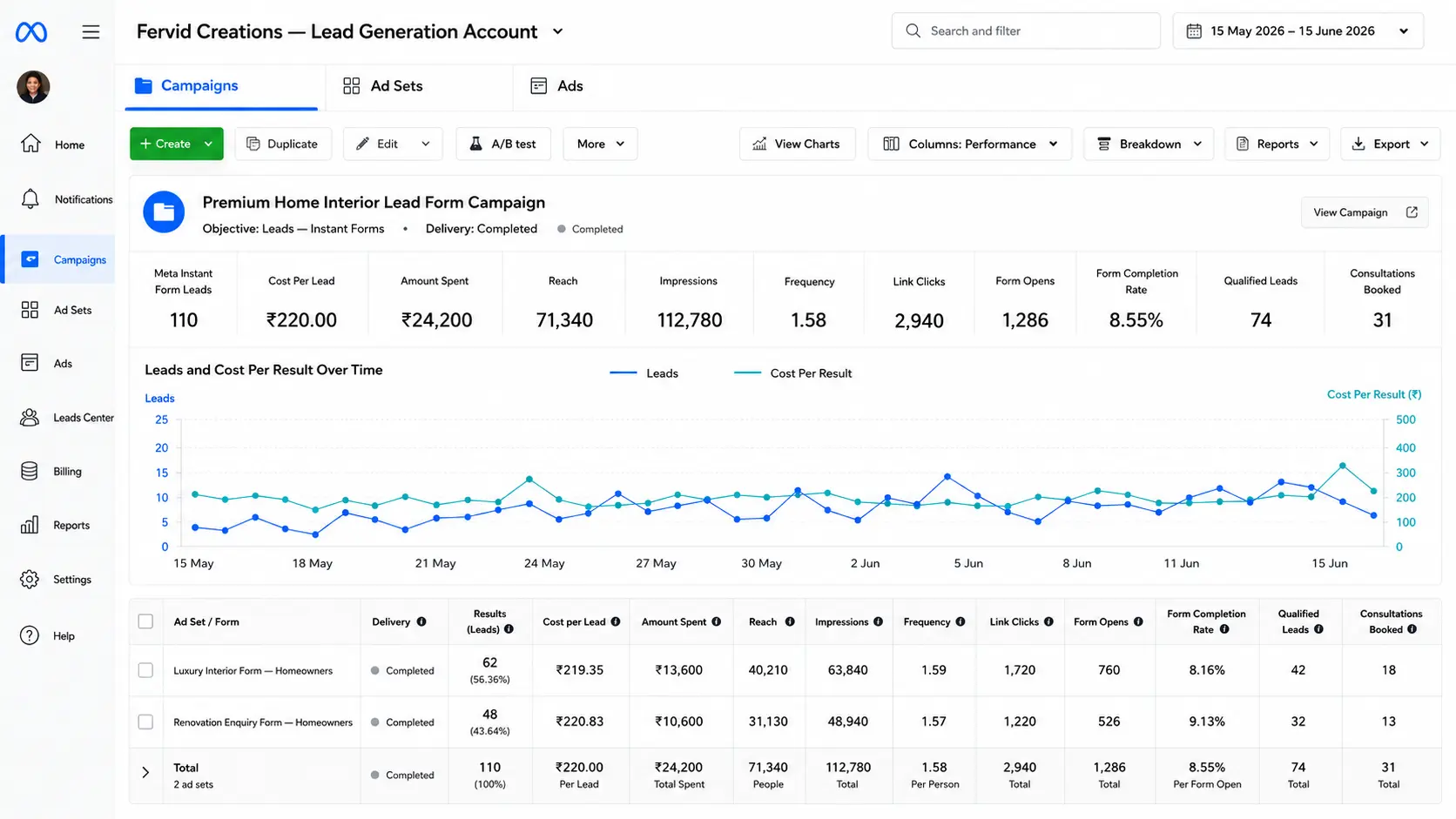The width and height of the screenshot is (1456, 819).
Task: Click the campaign folder icon badge
Action: (x=164, y=212)
